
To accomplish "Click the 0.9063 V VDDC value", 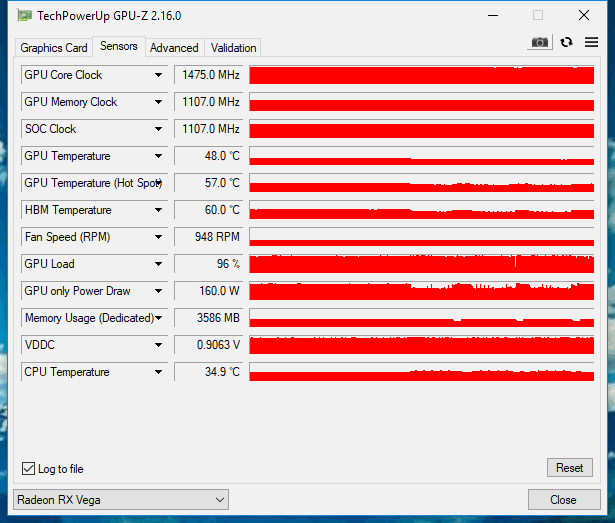I will click(x=209, y=345).
